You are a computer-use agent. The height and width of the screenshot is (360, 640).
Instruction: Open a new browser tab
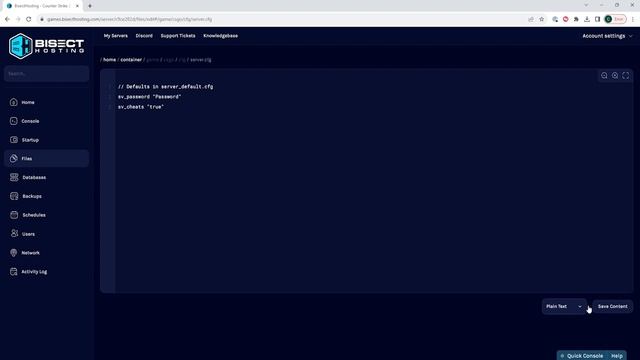point(90,6)
